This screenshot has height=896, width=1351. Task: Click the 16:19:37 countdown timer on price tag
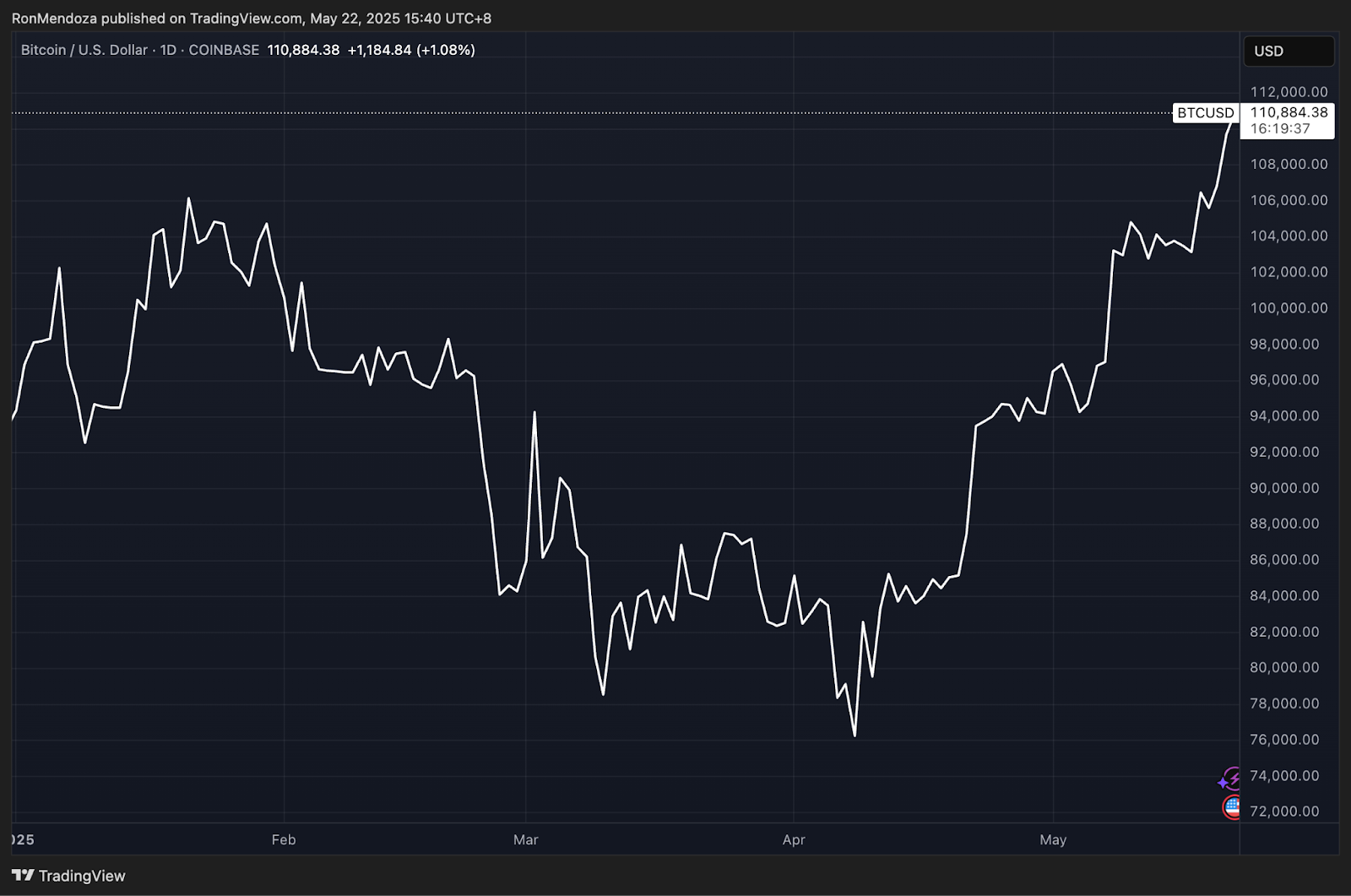[x=1280, y=129]
